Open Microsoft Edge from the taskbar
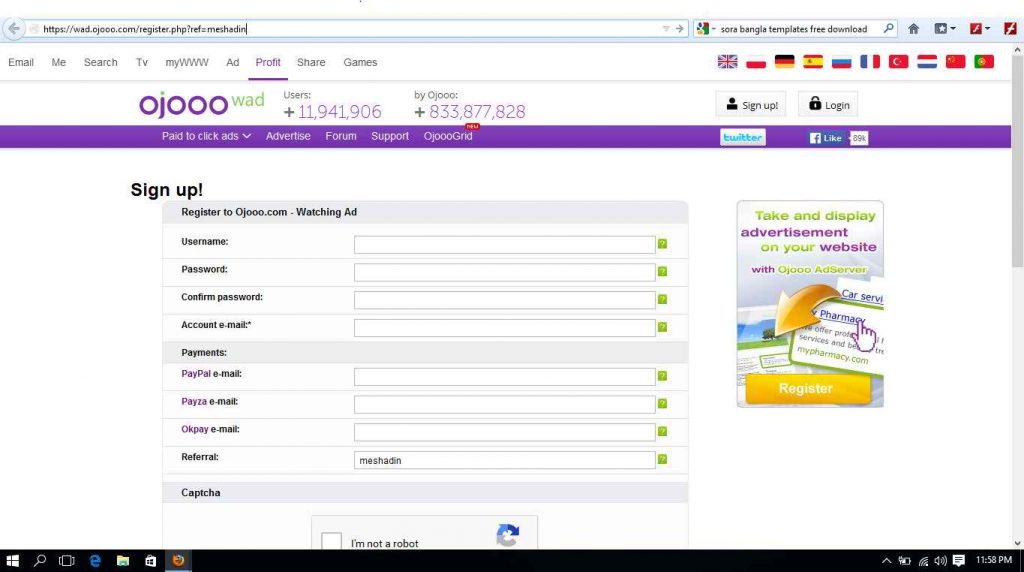Viewport: 1024px width, 572px height. tap(95, 561)
